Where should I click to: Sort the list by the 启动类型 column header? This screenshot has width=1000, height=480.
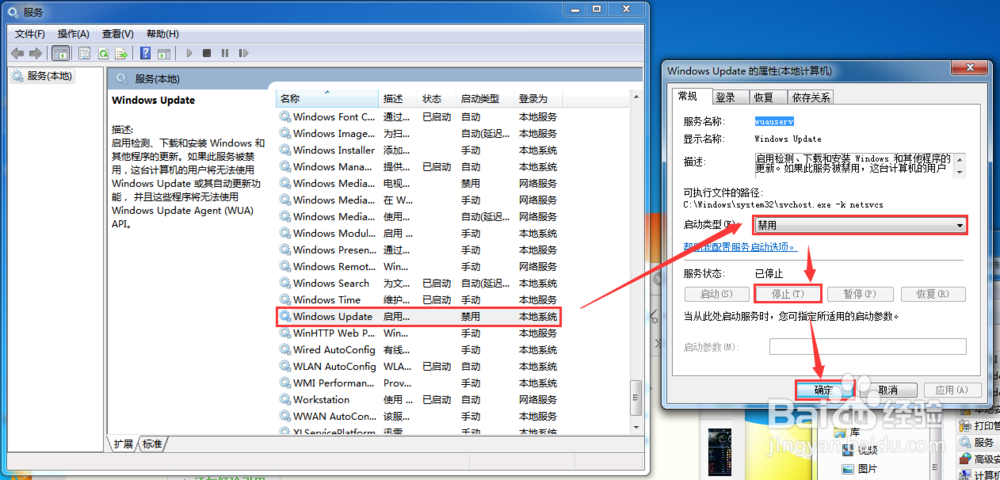(x=486, y=99)
